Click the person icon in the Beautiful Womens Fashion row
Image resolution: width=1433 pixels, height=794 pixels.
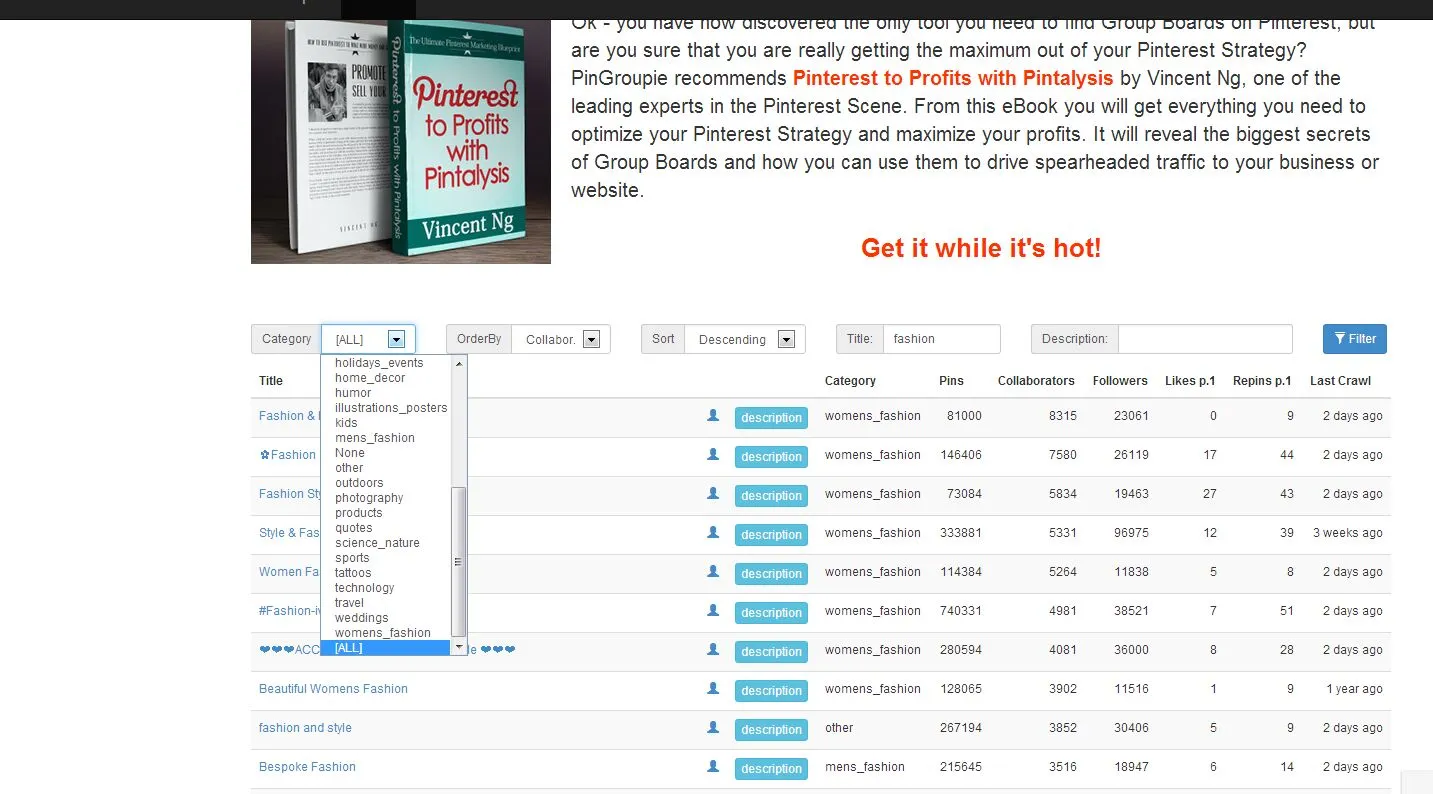click(713, 688)
